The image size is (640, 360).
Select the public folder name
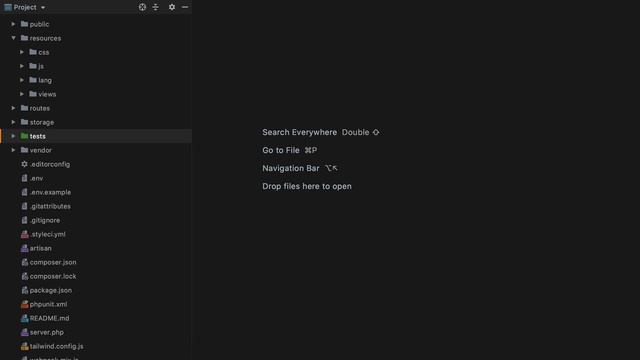point(39,24)
